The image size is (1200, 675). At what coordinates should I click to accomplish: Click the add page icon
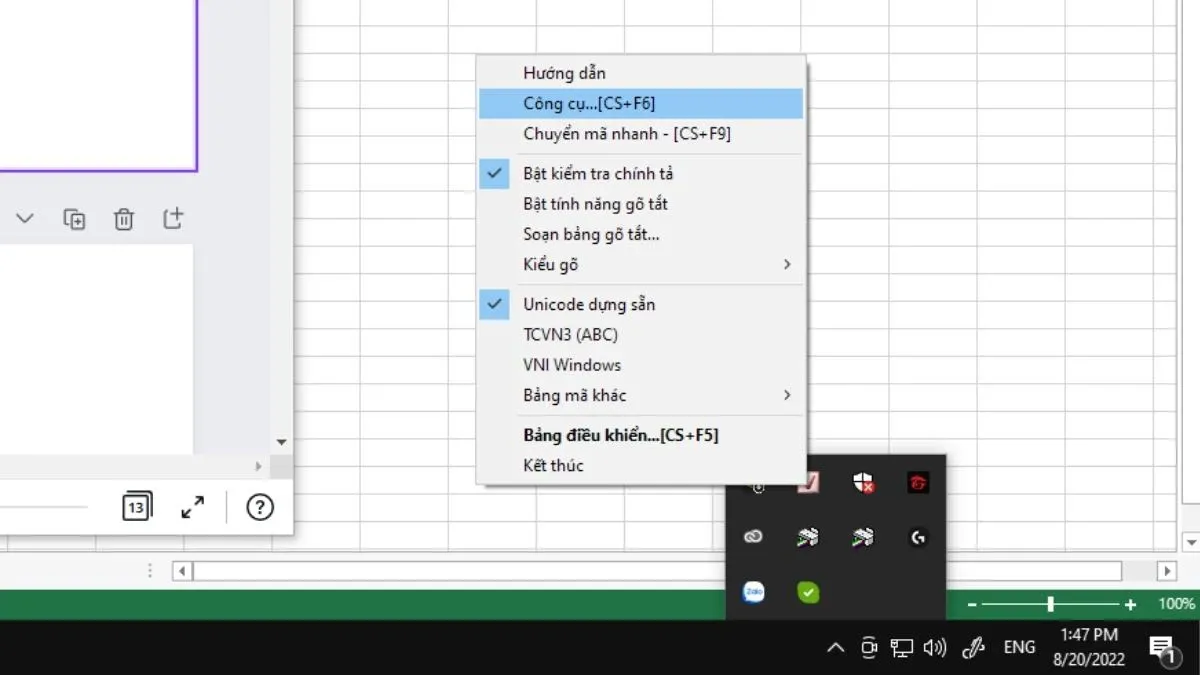(173, 218)
